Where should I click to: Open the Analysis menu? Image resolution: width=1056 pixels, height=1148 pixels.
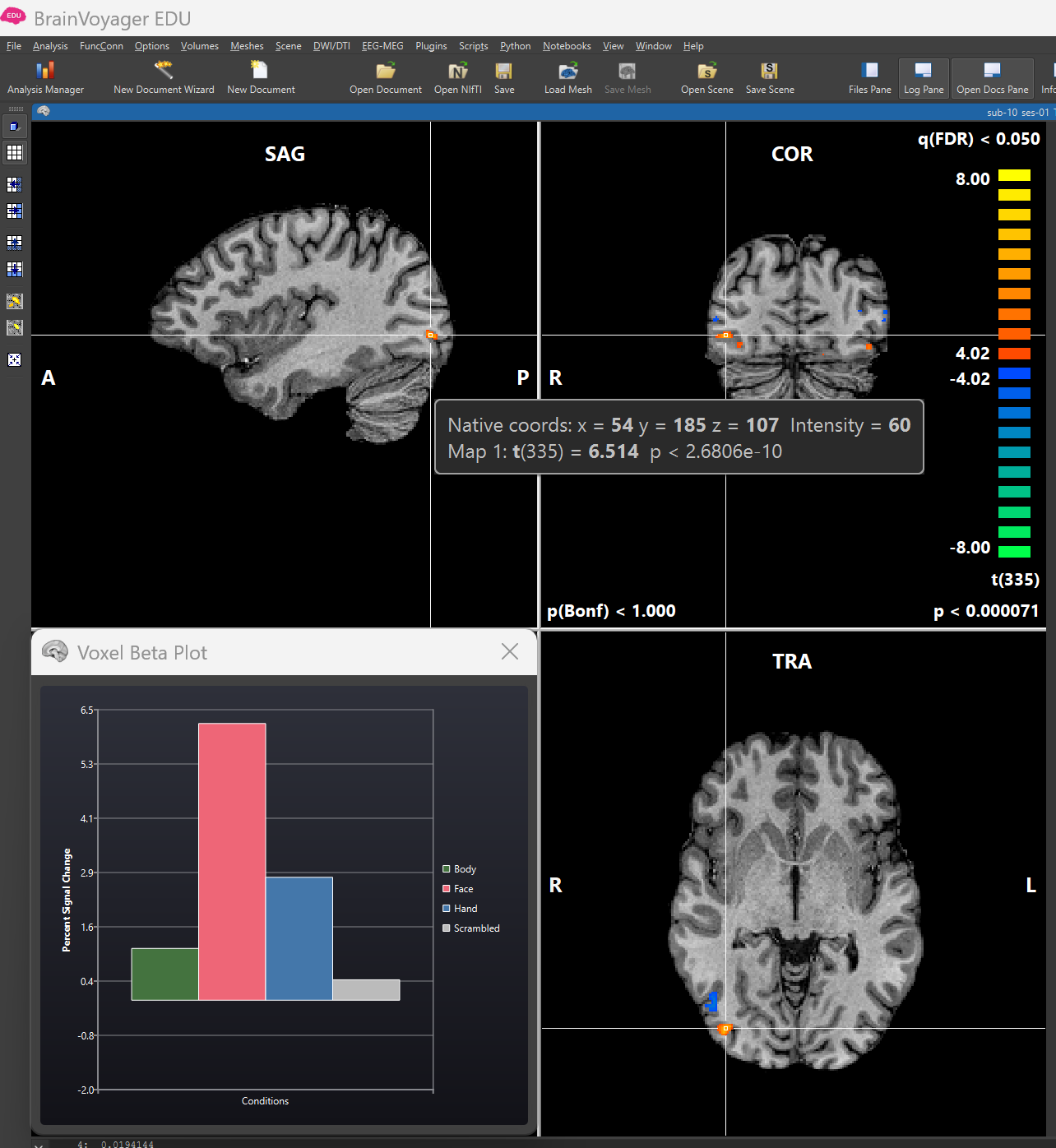(50, 46)
